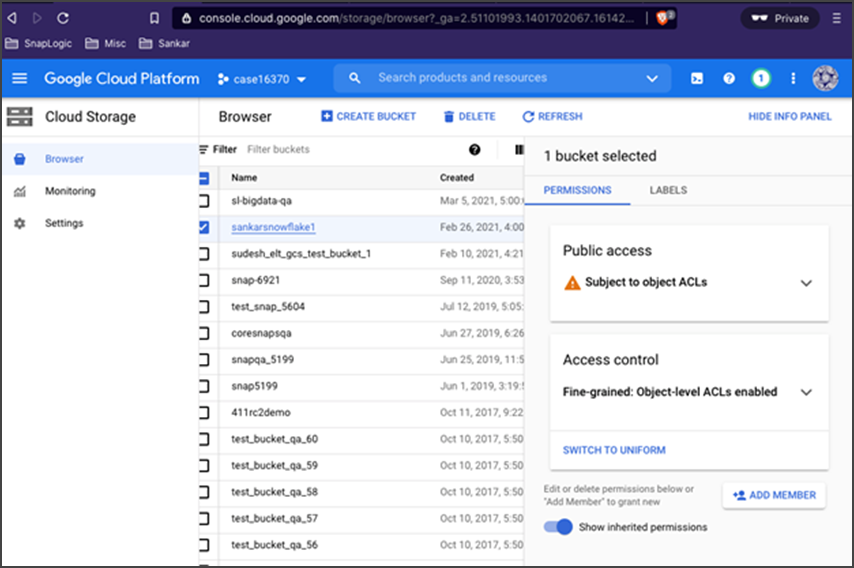This screenshot has width=854, height=568.
Task: Click the Monitoring chart sidebar icon
Action: click(20, 191)
